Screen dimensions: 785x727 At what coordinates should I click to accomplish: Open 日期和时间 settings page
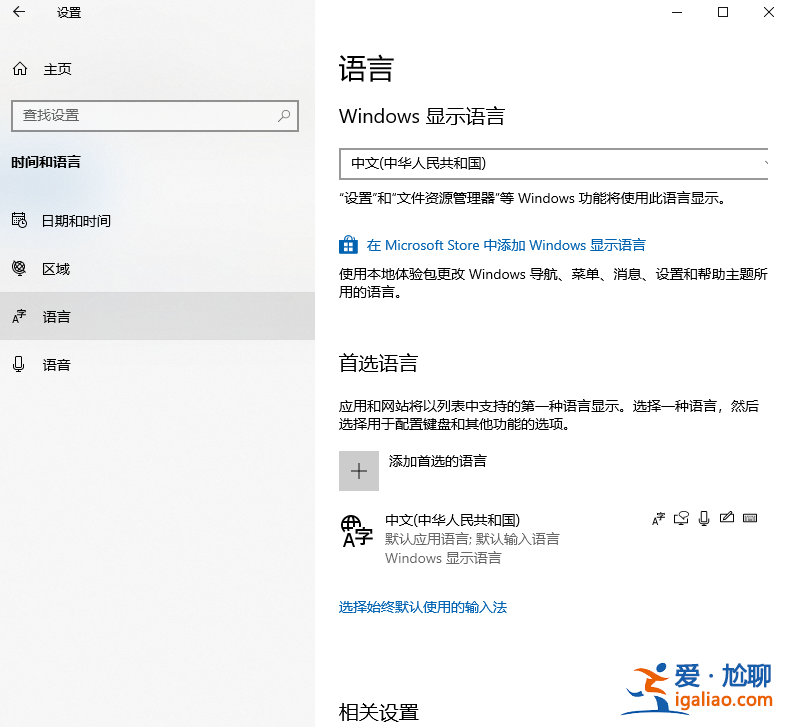(157, 220)
